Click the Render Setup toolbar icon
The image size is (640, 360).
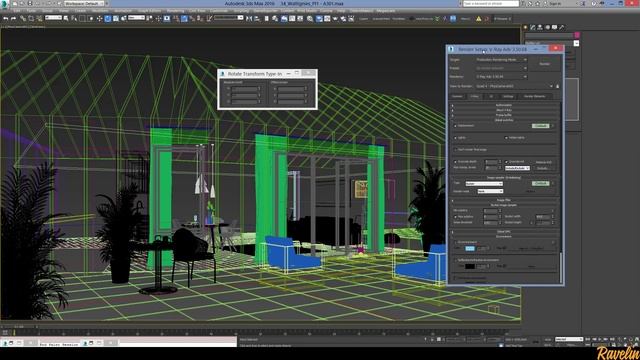pos(319,18)
